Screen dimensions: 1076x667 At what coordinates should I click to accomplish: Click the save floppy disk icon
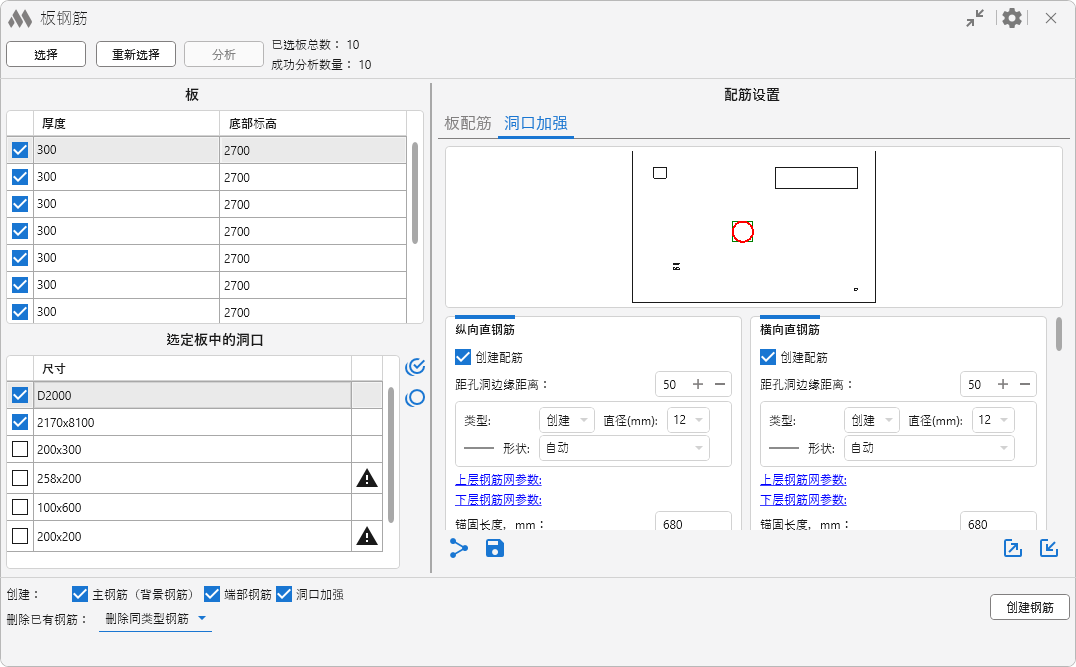pos(495,548)
